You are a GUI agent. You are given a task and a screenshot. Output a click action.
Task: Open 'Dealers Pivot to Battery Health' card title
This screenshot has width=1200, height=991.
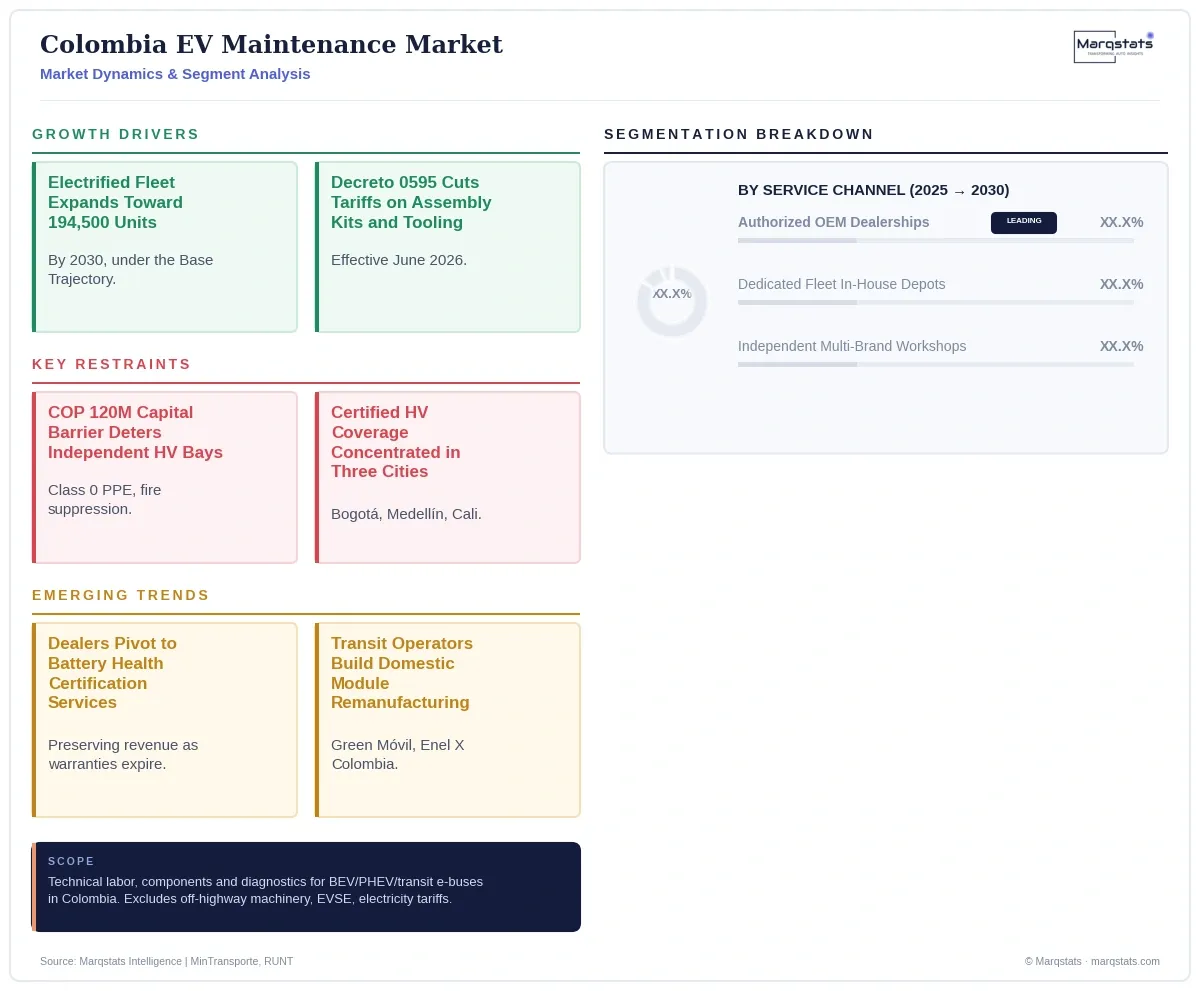(112, 673)
